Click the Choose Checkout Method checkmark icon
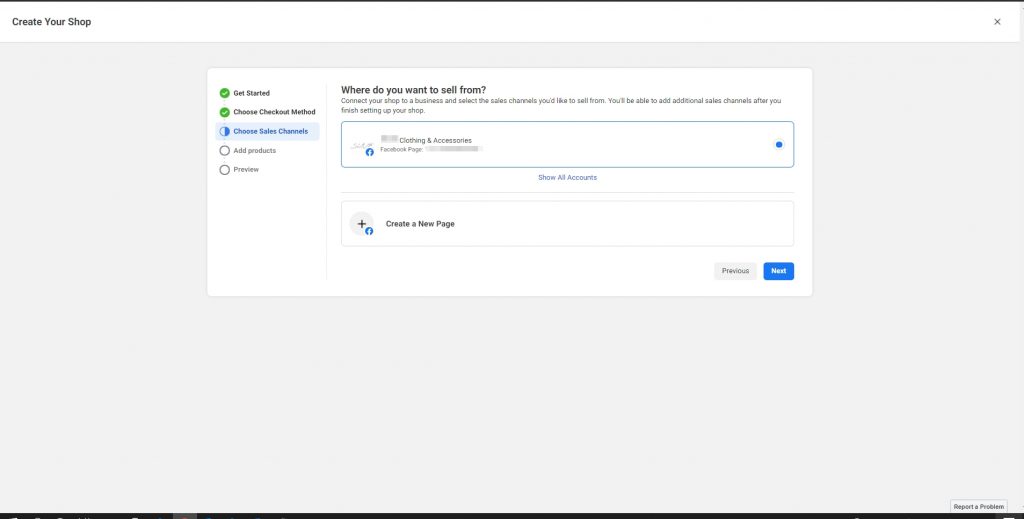This screenshot has width=1024, height=519. point(225,112)
